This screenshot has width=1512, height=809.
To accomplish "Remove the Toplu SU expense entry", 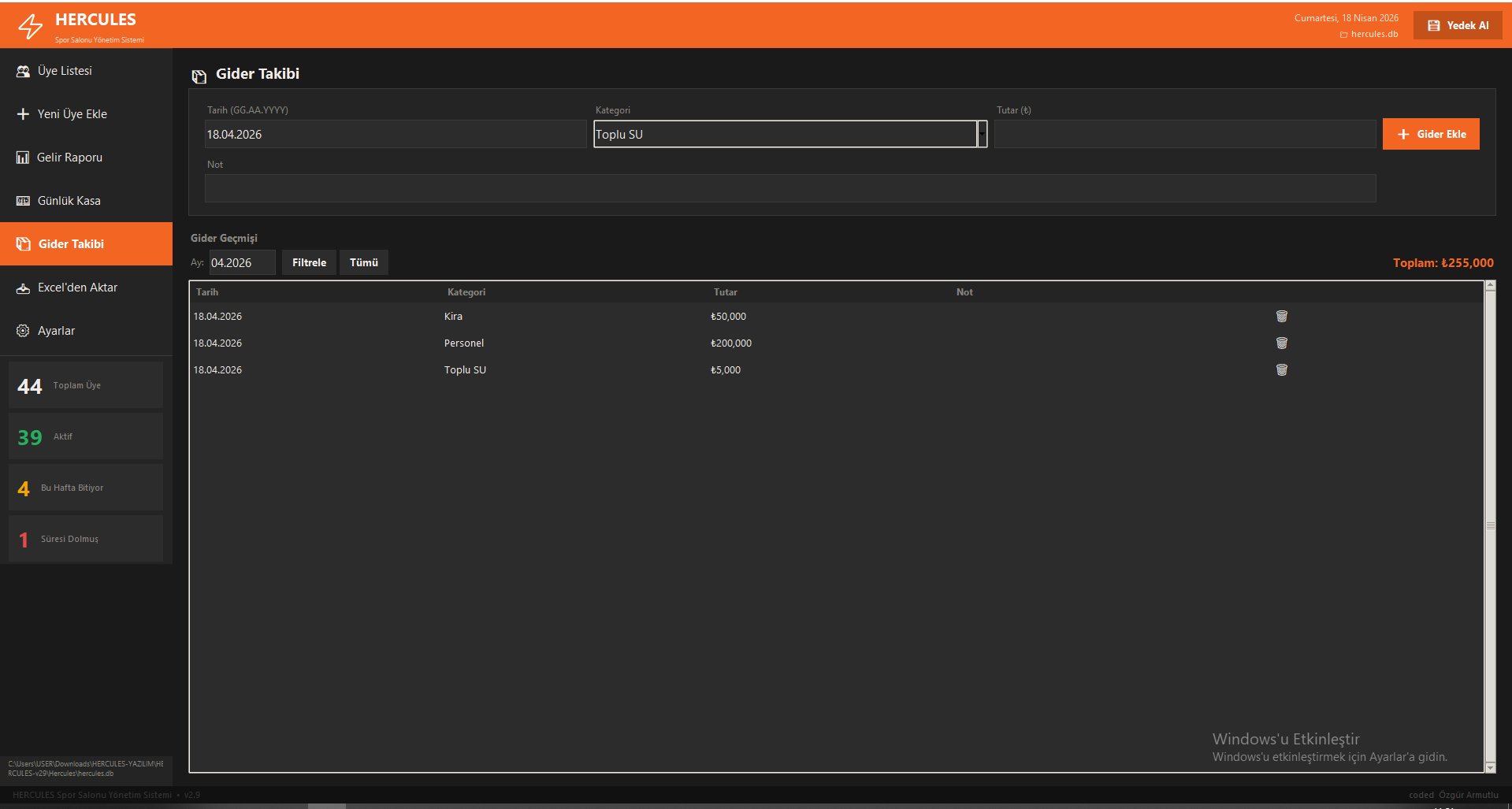I will (x=1281, y=369).
